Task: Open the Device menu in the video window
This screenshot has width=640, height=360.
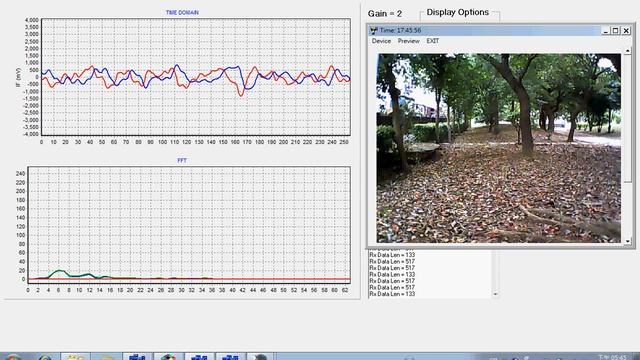Action: [381, 41]
